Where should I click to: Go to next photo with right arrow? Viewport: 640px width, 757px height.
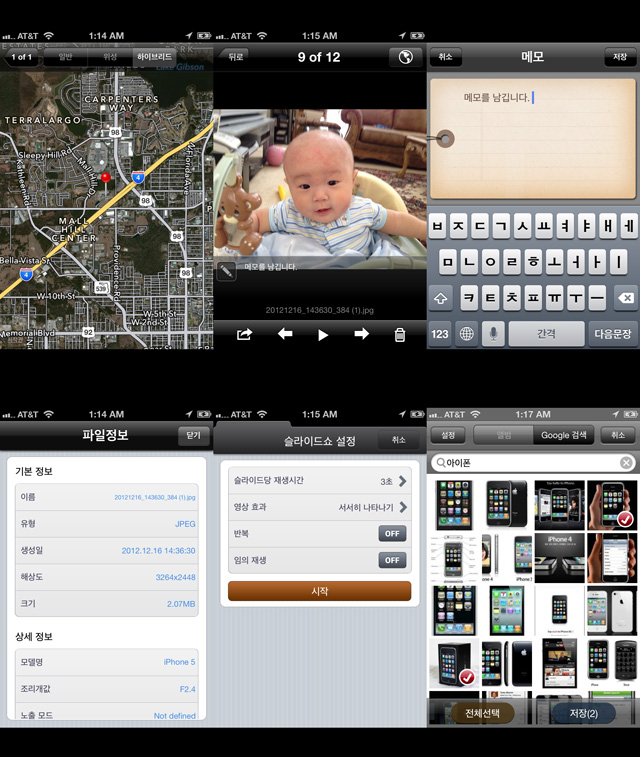click(362, 334)
